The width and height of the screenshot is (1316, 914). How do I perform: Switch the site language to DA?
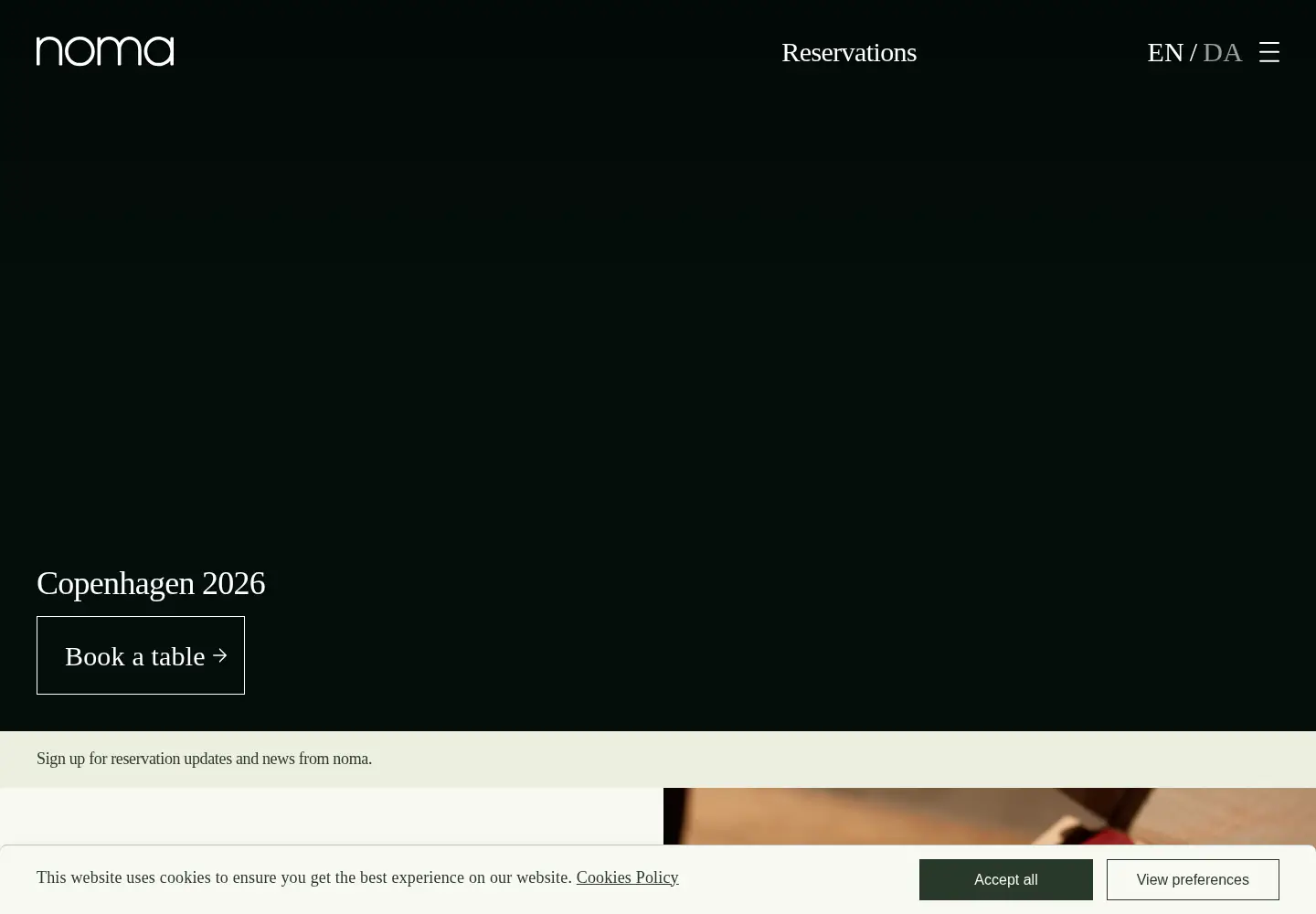point(1223,52)
